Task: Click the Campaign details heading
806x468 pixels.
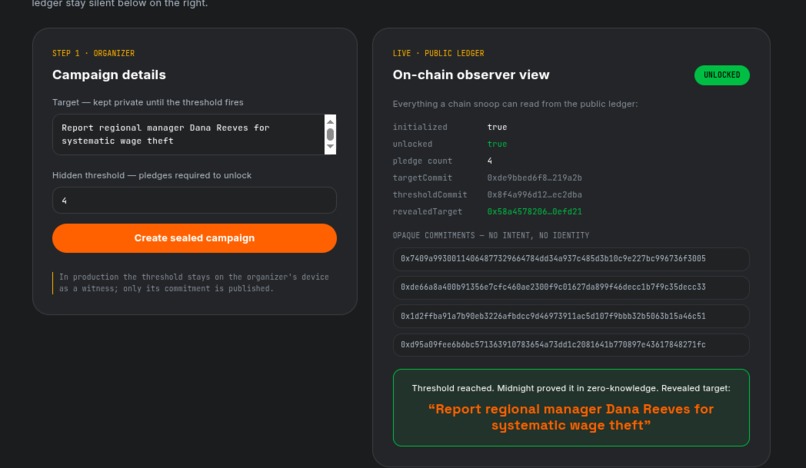Action: point(109,75)
